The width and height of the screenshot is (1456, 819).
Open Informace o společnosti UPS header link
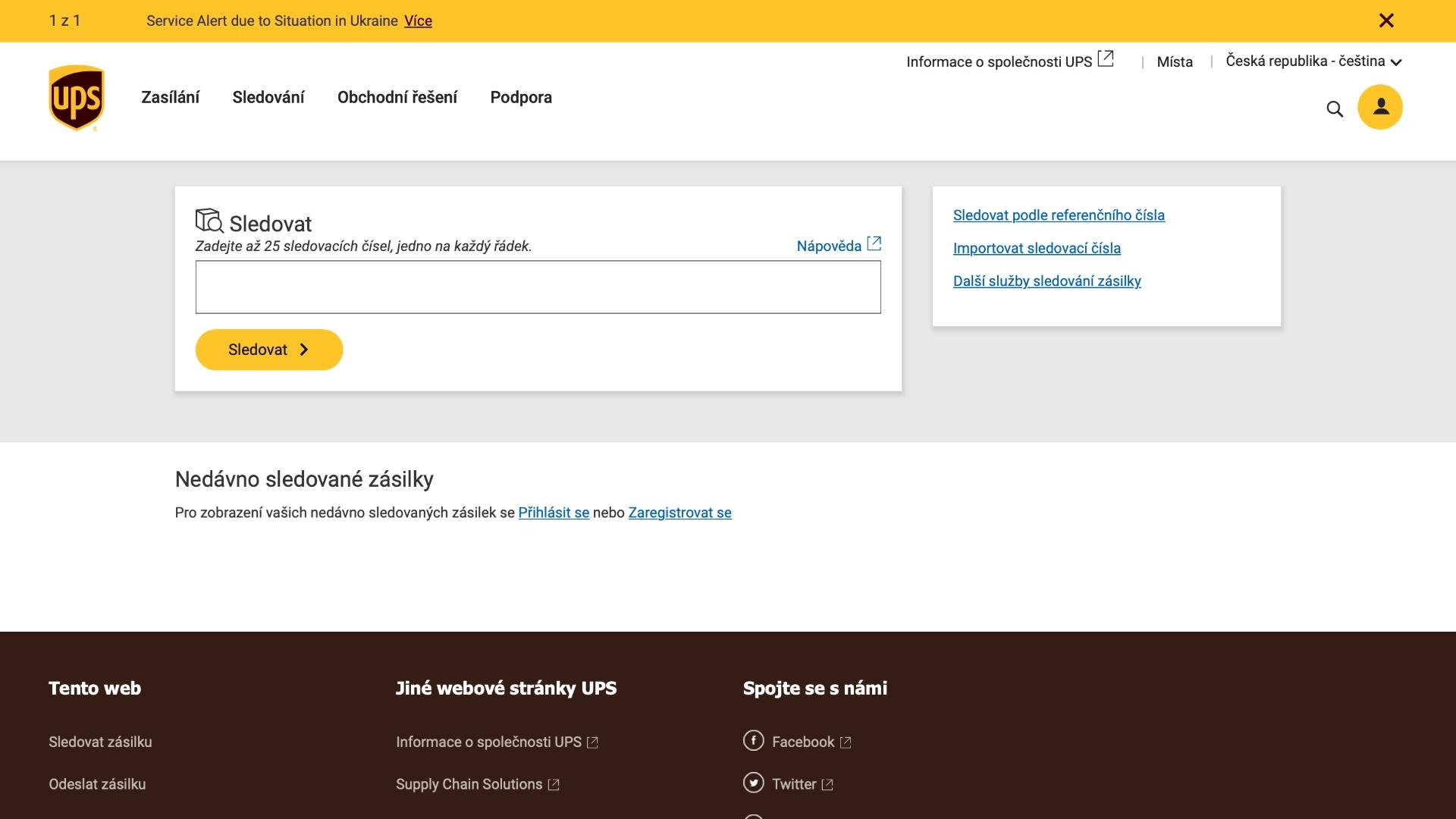click(999, 62)
